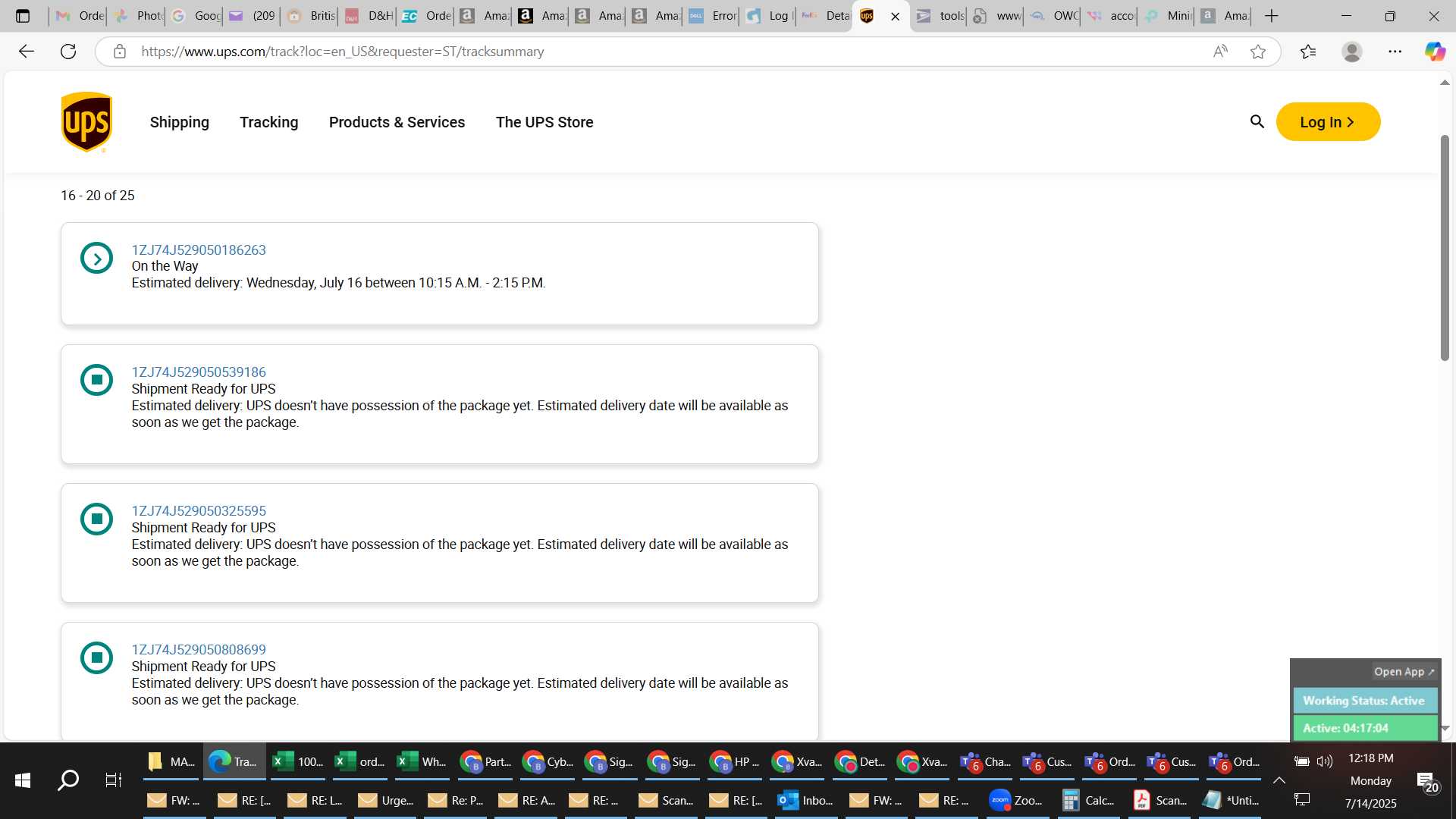Open the *Unti... Notepad taskbar item
The image size is (1456, 819).
click(1232, 800)
